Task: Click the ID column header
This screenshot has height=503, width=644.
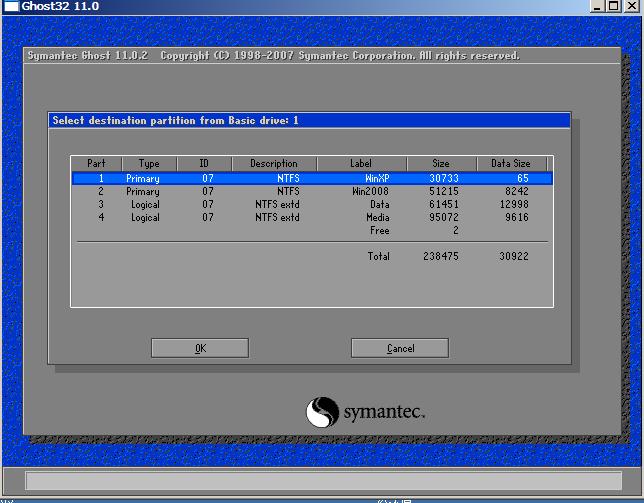Action: point(204,163)
